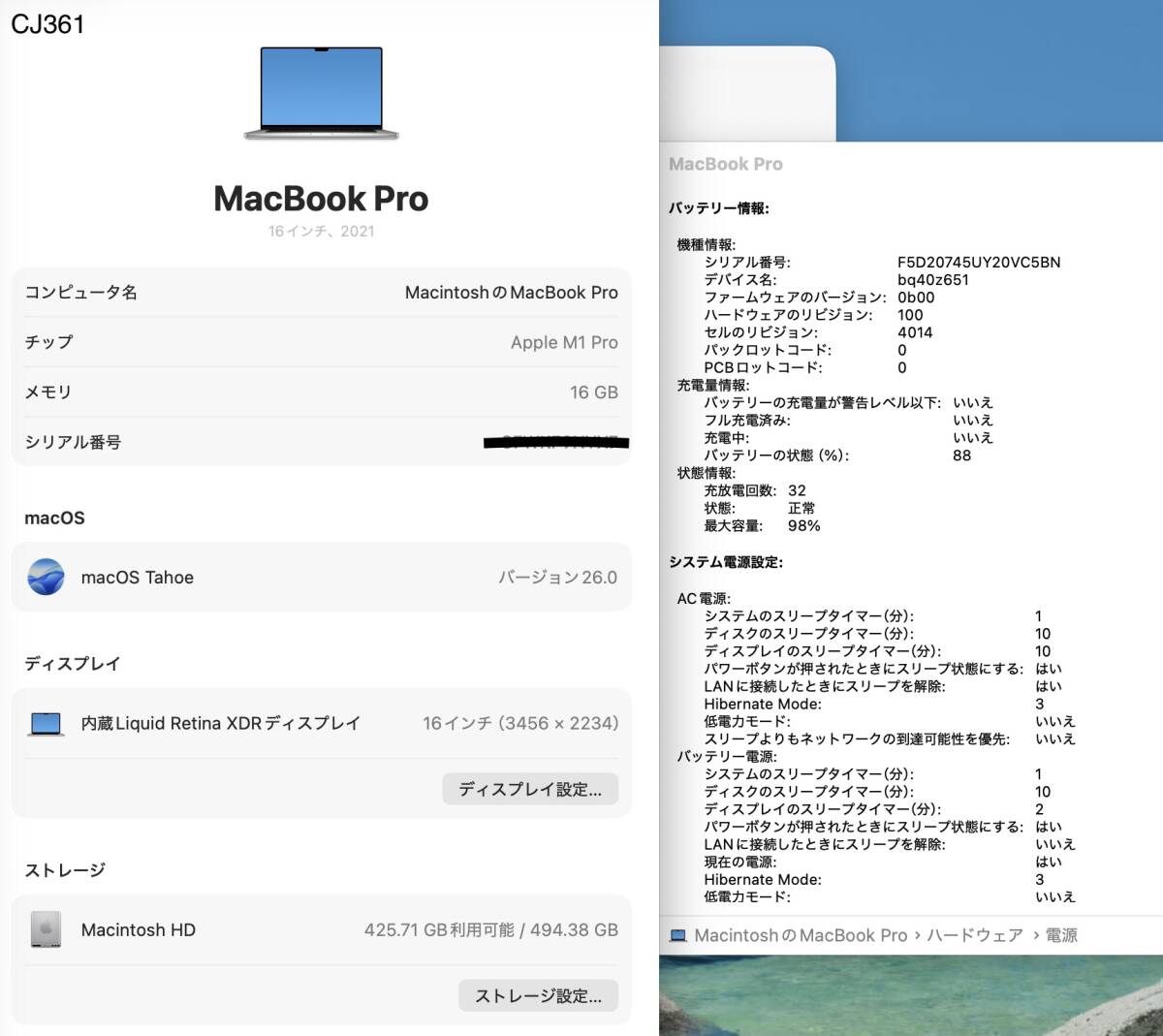This screenshot has height=1036, width=1163.
Task: Click the Macintosh HD drive icon
Action: (46, 929)
